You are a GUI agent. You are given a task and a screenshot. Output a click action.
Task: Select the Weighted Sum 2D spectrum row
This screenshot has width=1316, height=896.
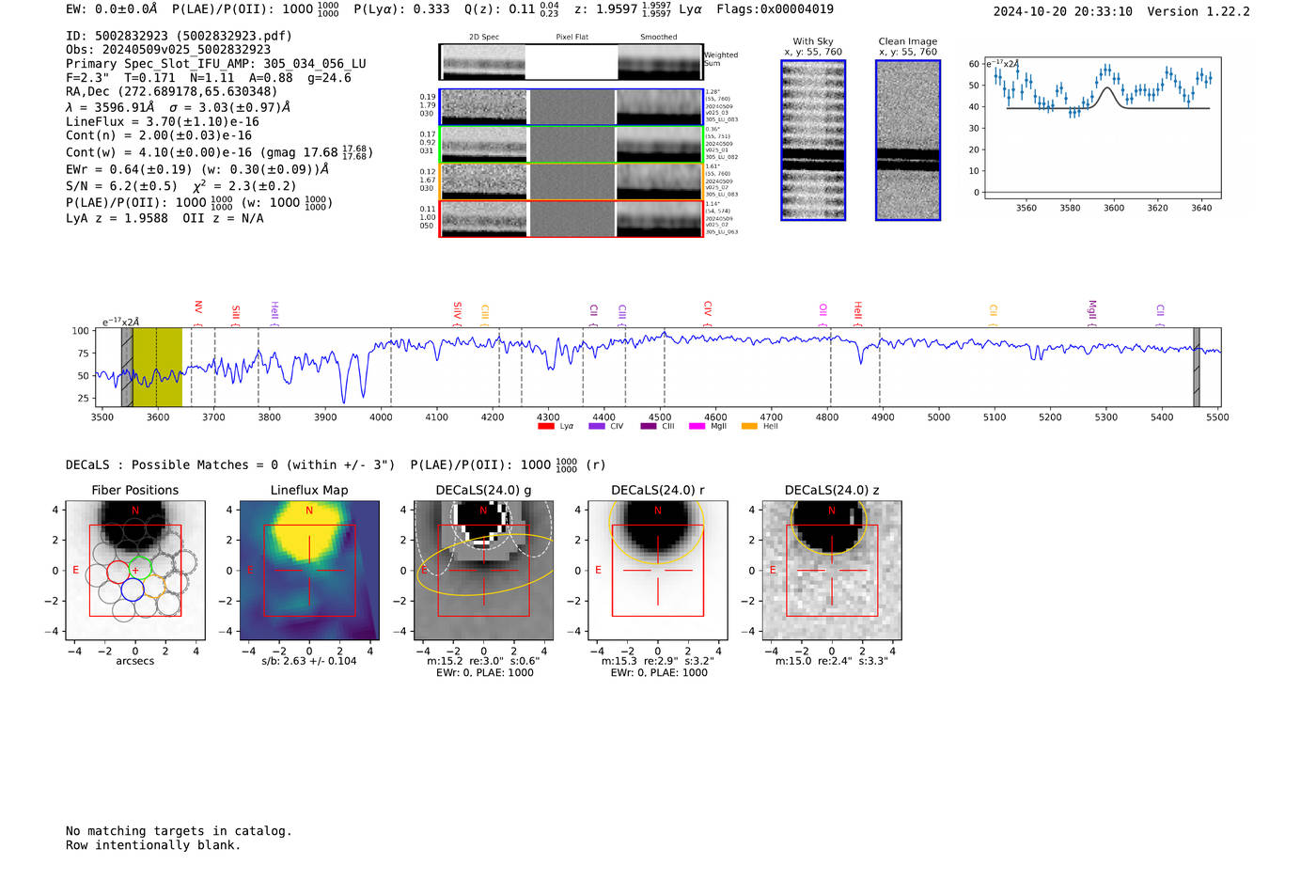pos(572,62)
